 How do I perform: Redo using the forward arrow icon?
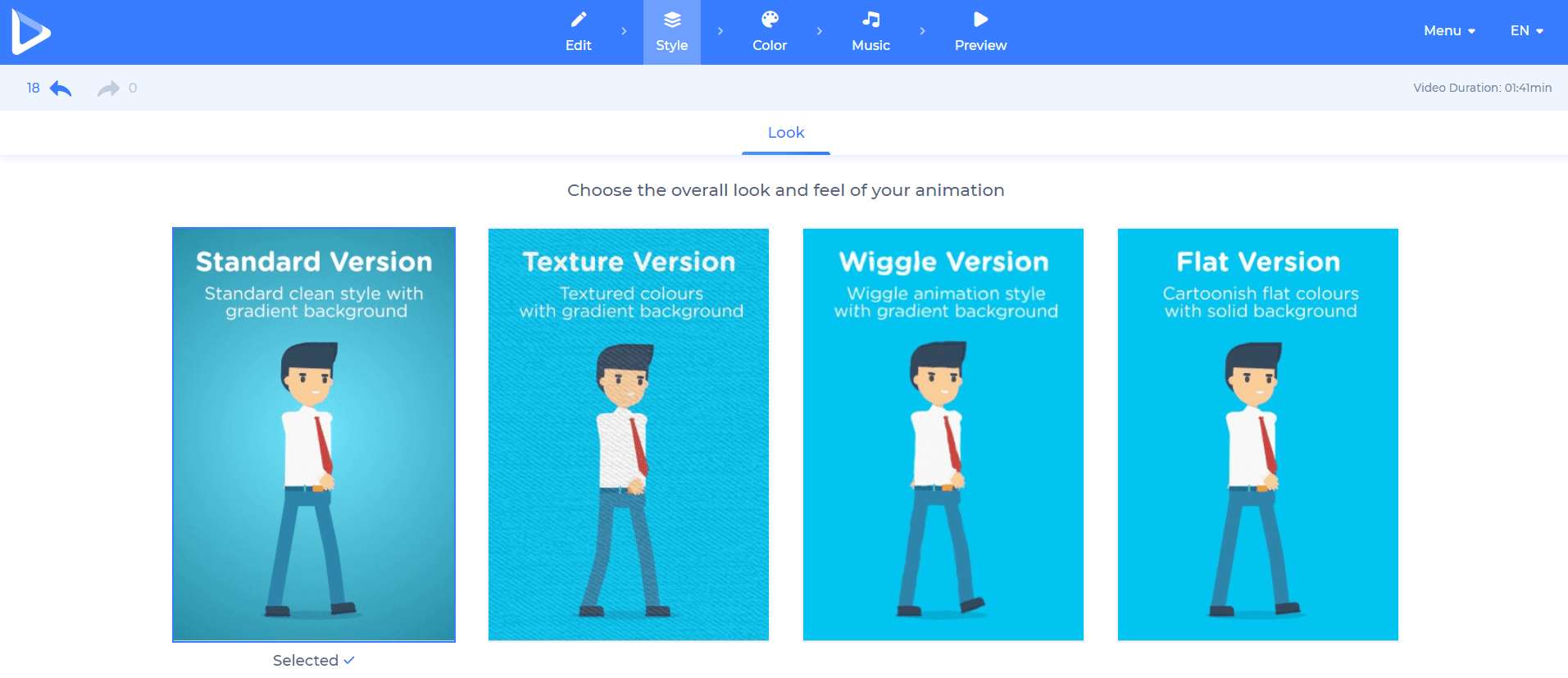point(108,89)
